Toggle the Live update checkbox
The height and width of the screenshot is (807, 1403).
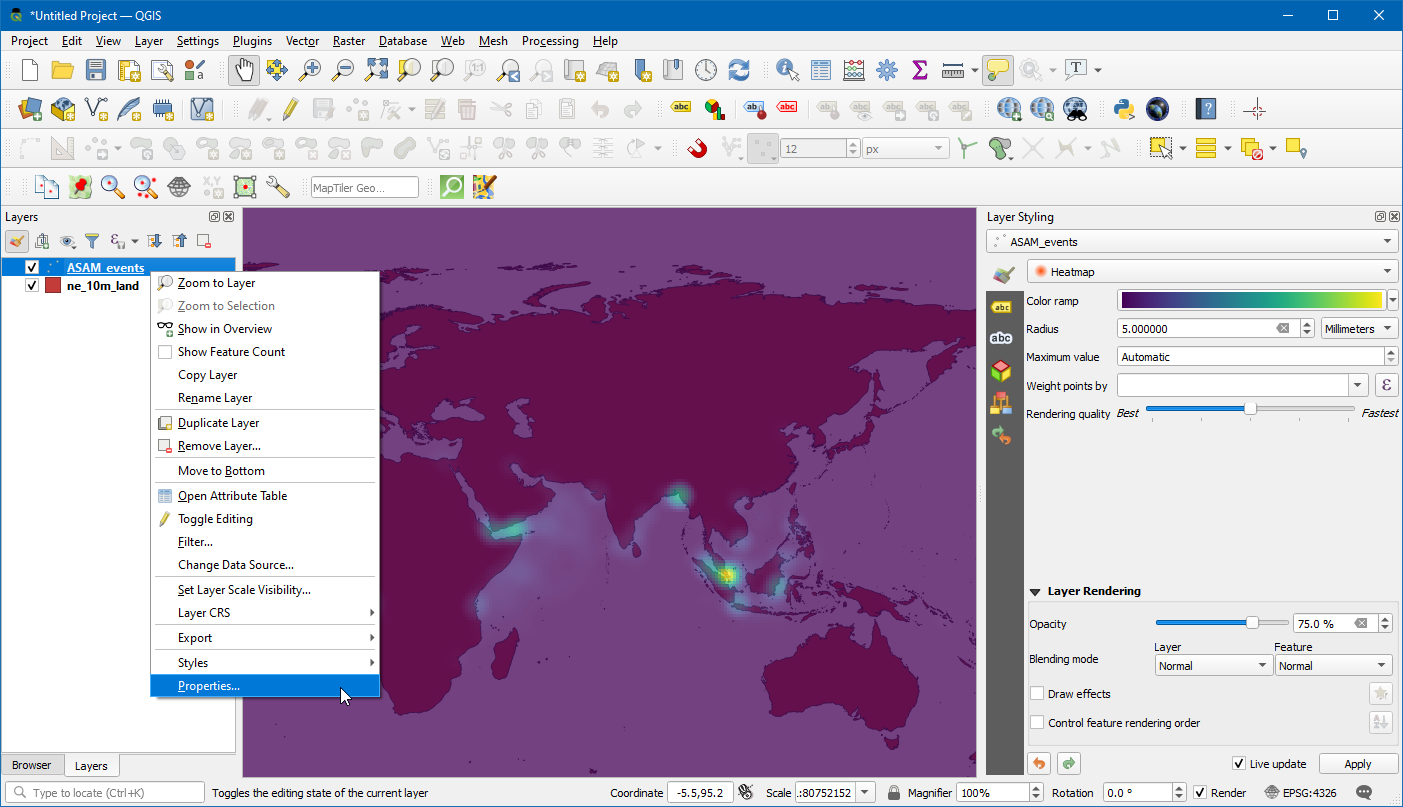(1239, 764)
